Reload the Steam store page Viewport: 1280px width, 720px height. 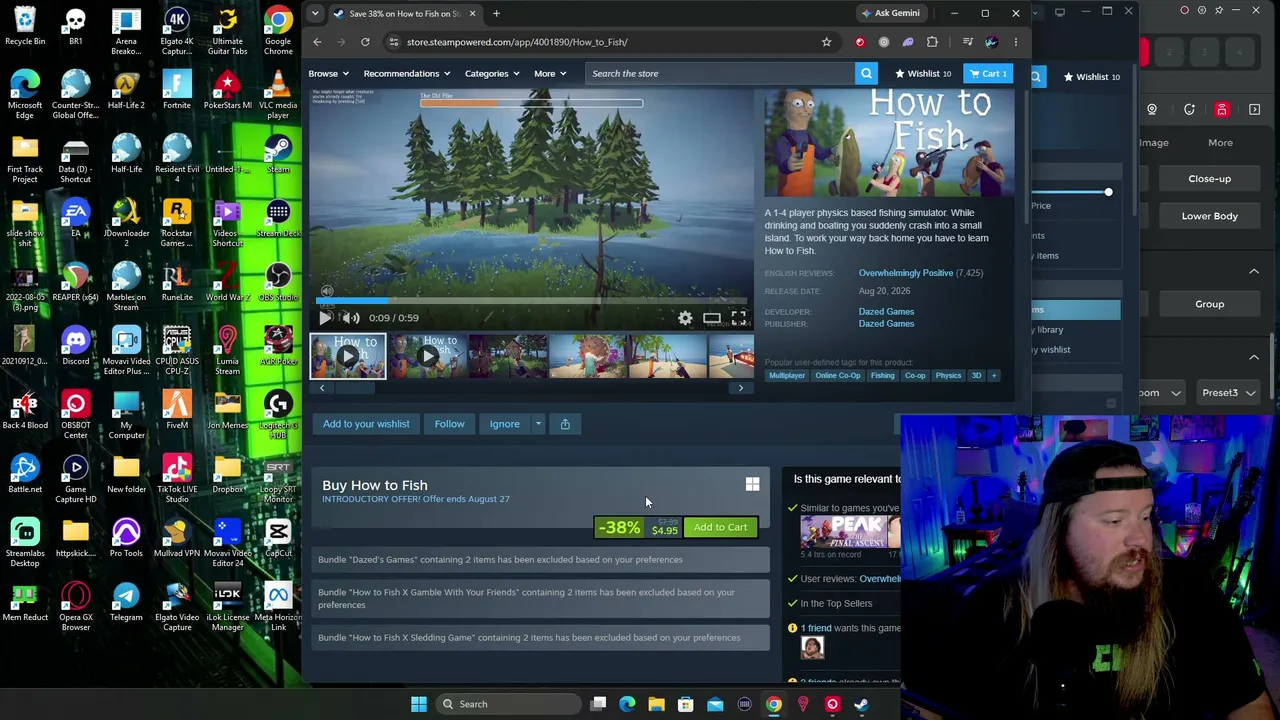[x=365, y=42]
